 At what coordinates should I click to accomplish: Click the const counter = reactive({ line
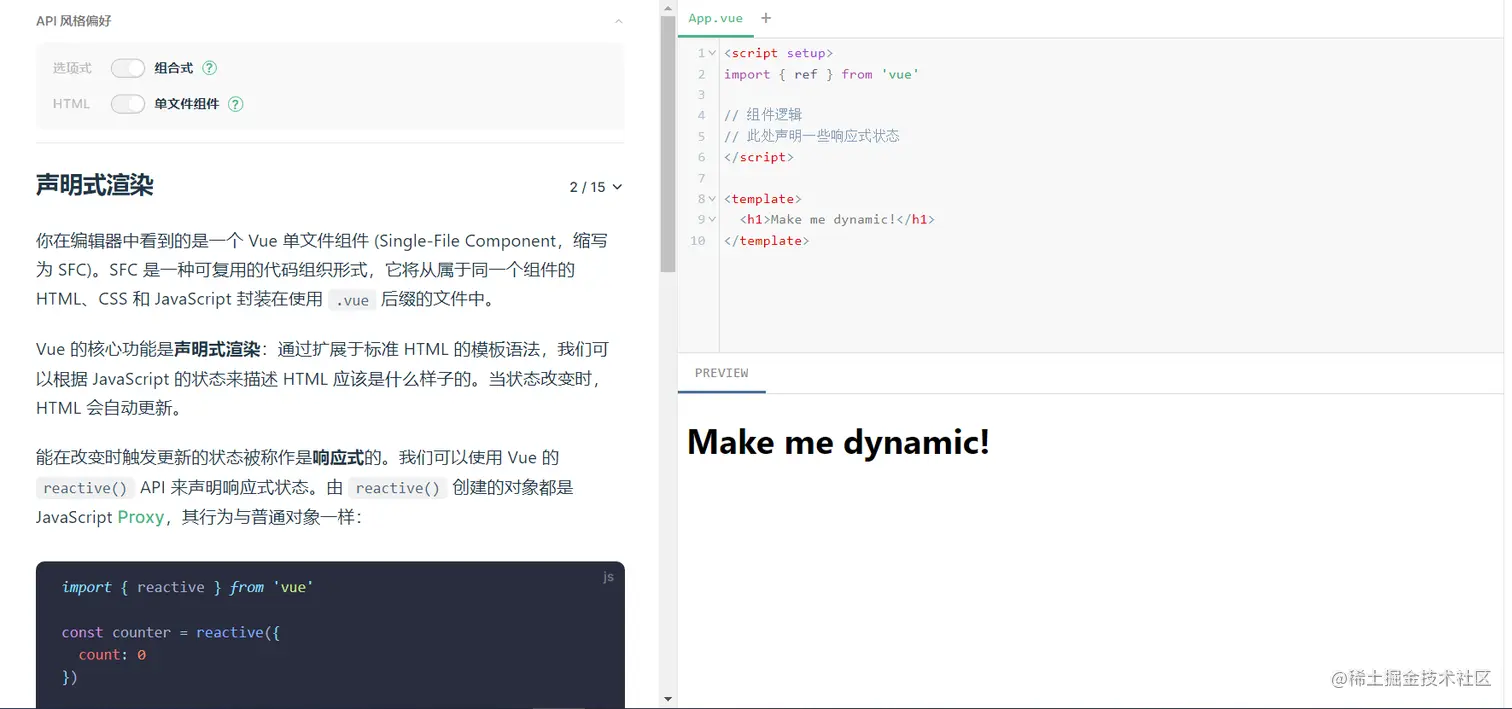[x=170, y=632]
